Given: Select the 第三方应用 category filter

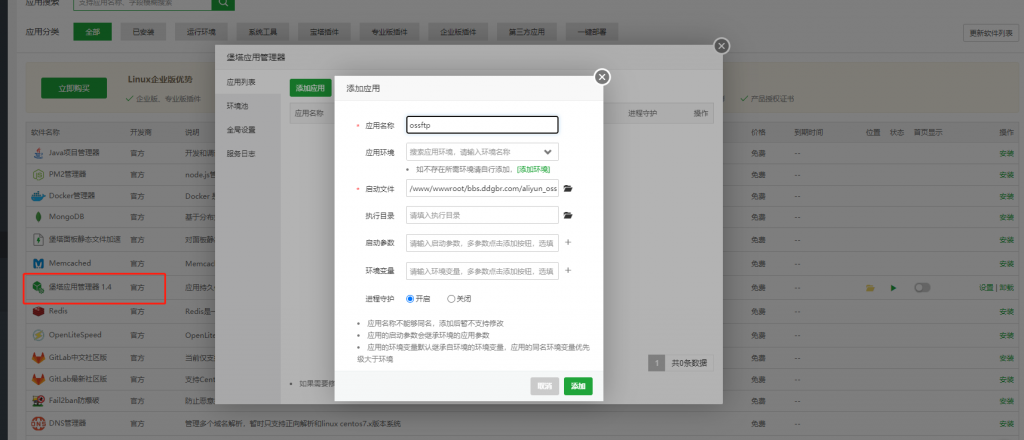Looking at the screenshot, I should pos(526,31).
